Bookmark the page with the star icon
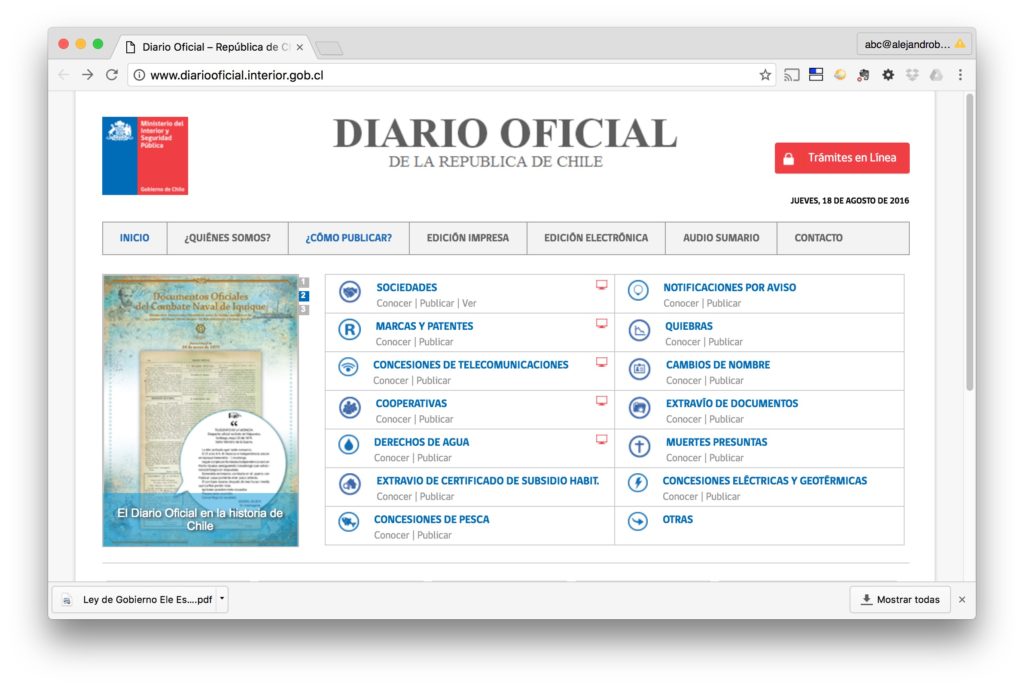 pos(765,75)
